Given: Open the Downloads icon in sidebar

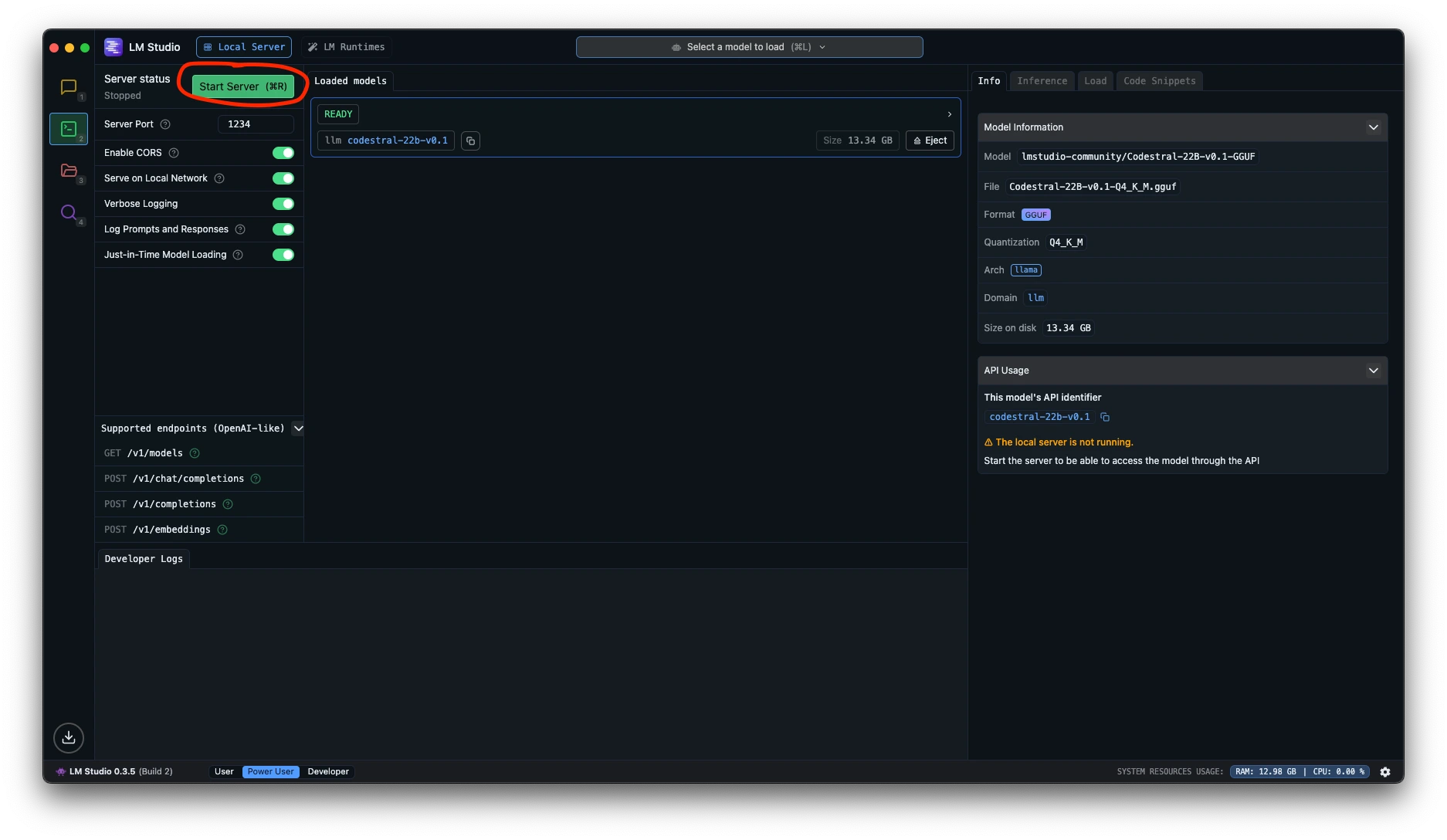Looking at the screenshot, I should (x=69, y=737).
